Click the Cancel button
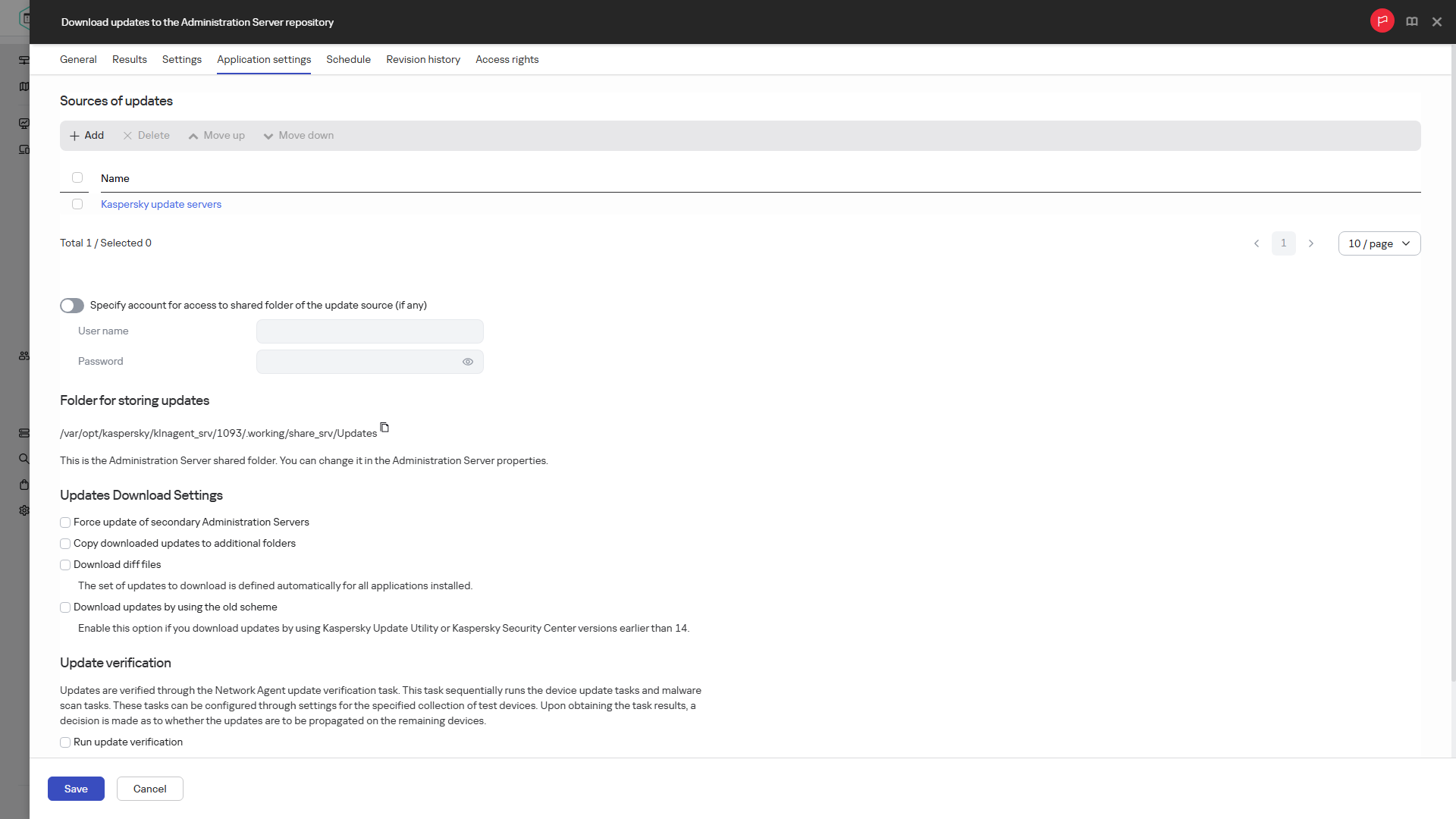The height and width of the screenshot is (819, 1456). coord(150,789)
